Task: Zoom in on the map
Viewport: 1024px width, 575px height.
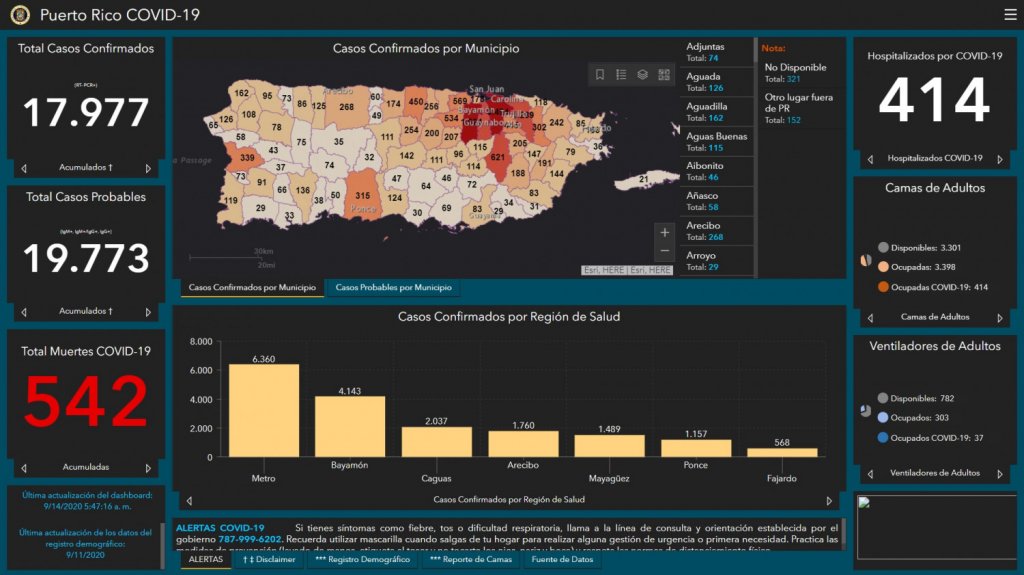Action: 665,233
